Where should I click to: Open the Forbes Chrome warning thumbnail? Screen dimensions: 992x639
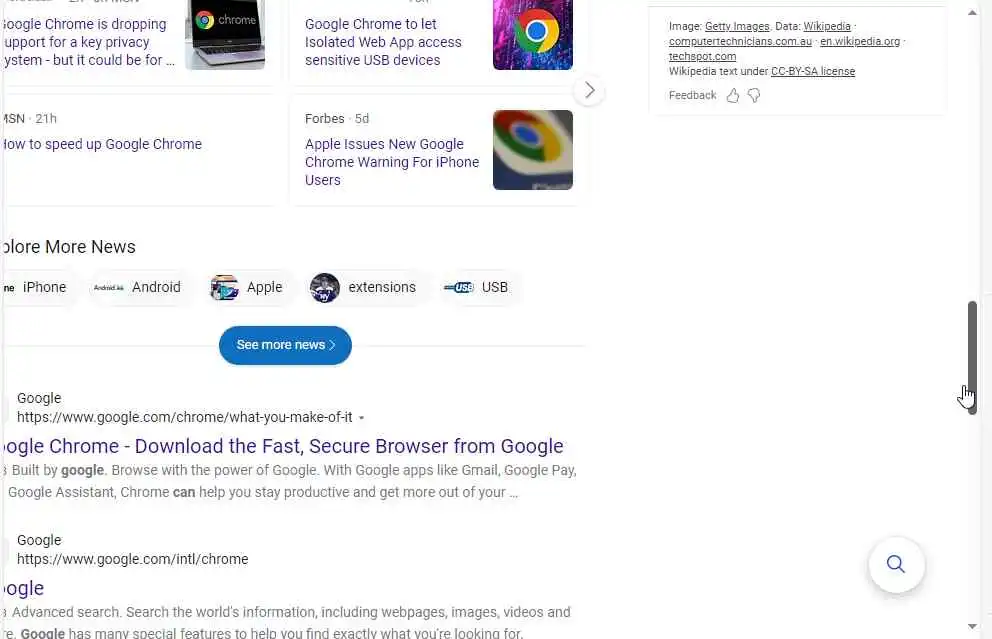coord(533,150)
